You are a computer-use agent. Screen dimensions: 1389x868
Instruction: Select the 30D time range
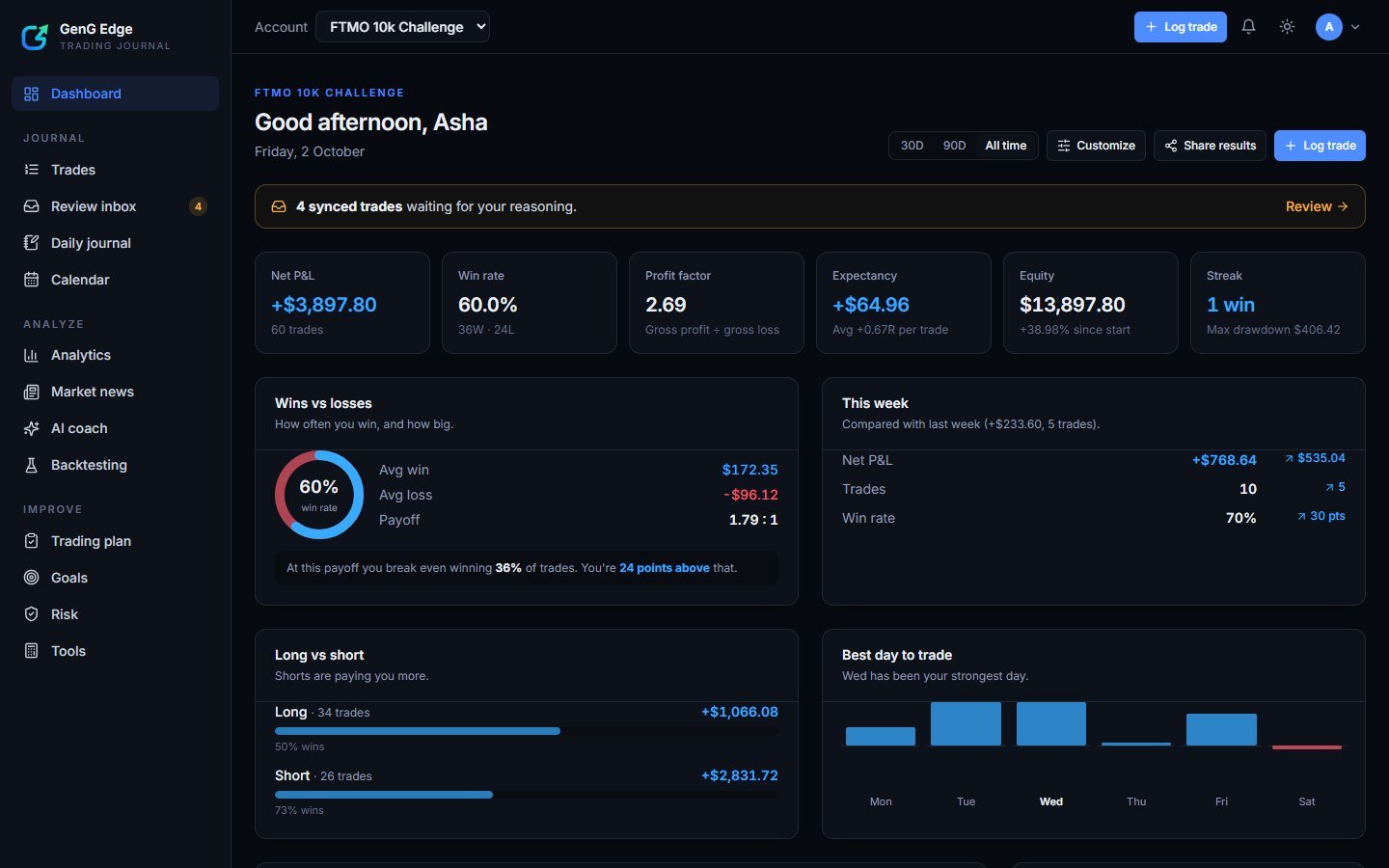click(x=912, y=146)
